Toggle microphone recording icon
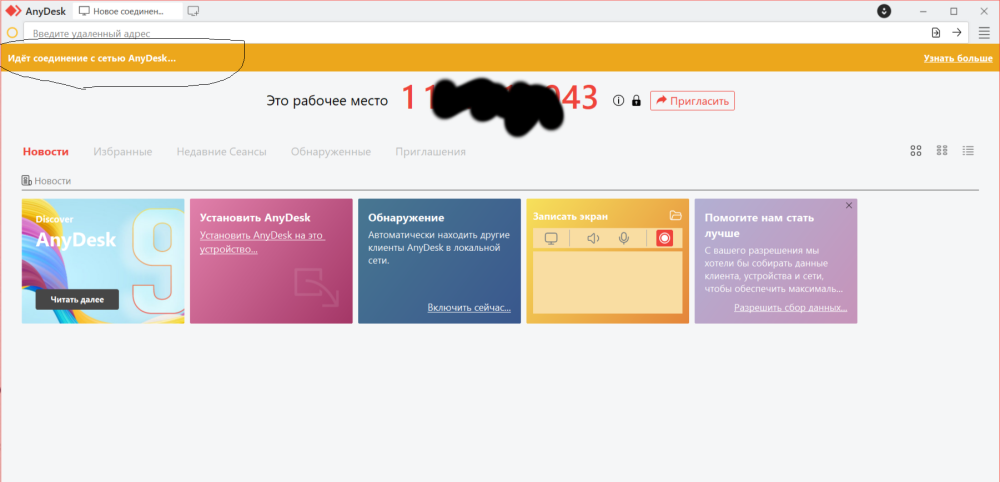Viewport: 1000px width, 482px height. (624, 238)
